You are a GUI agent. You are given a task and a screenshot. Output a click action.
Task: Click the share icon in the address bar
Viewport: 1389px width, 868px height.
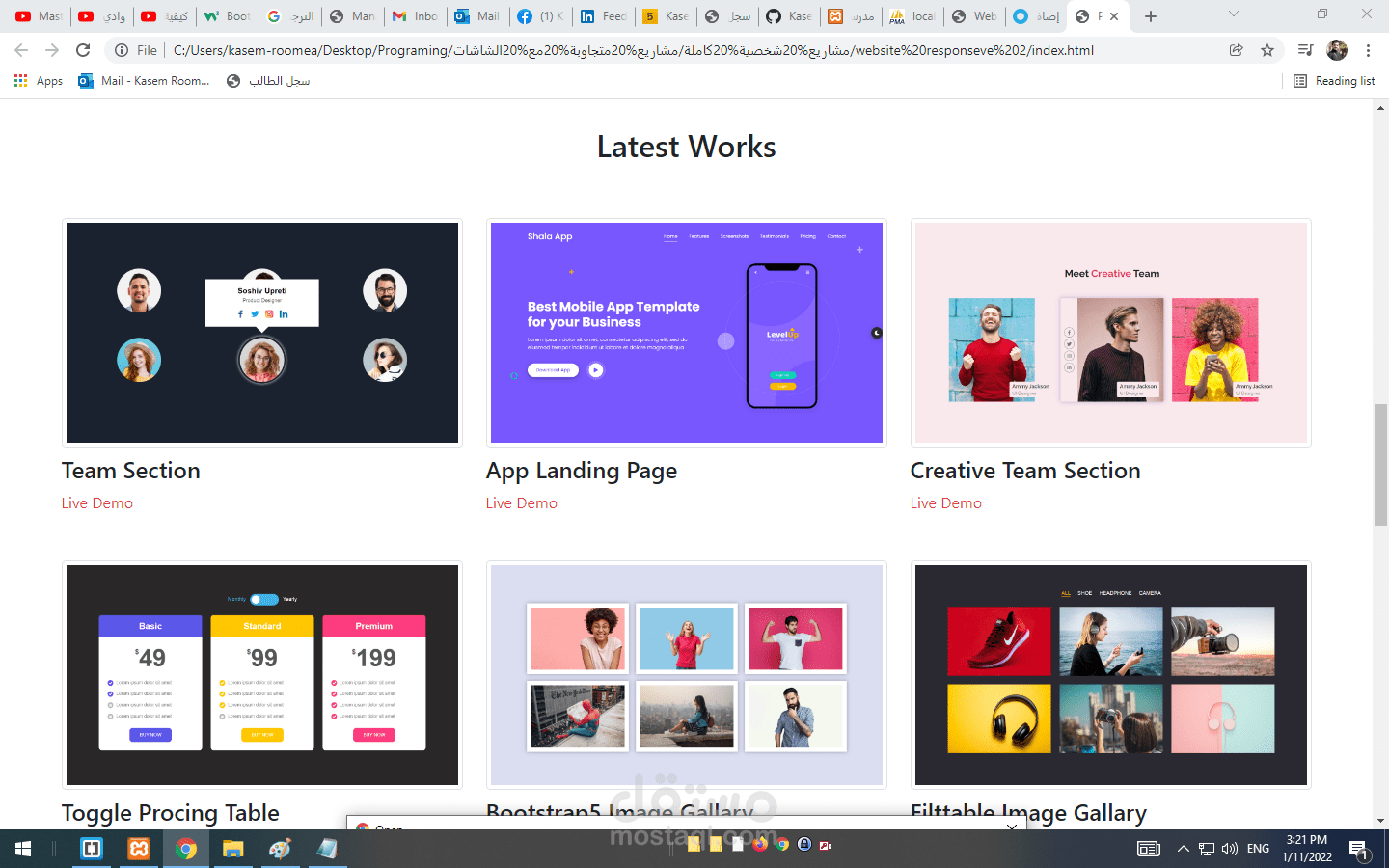coord(1237,50)
